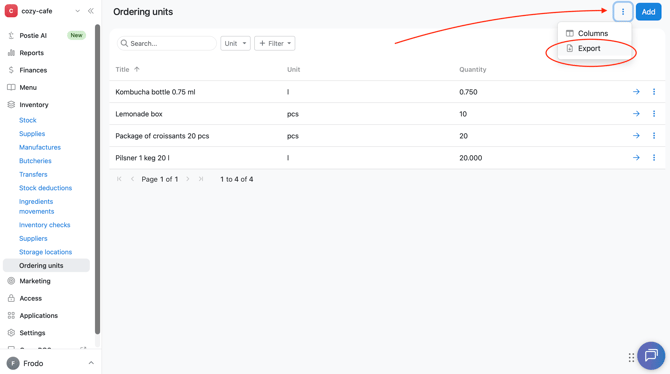Viewport: 670px width, 374px height.
Task: Go to next page pagination arrow
Action: tap(188, 179)
